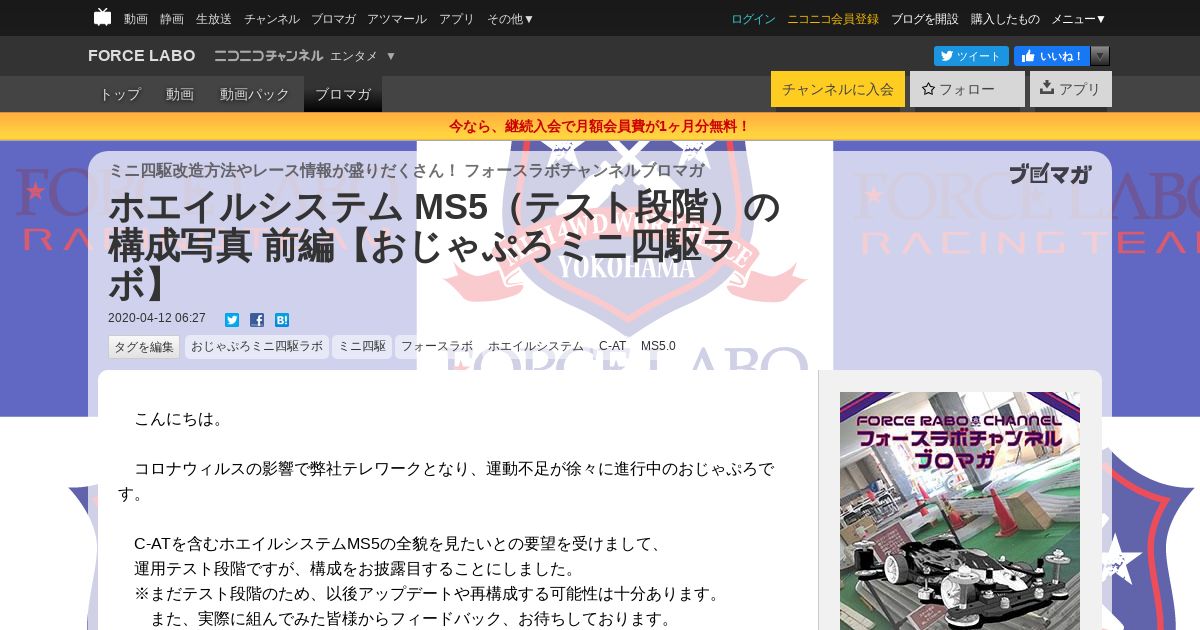Select the ミニ四駆 tag
The image size is (1200, 630).
point(362,347)
